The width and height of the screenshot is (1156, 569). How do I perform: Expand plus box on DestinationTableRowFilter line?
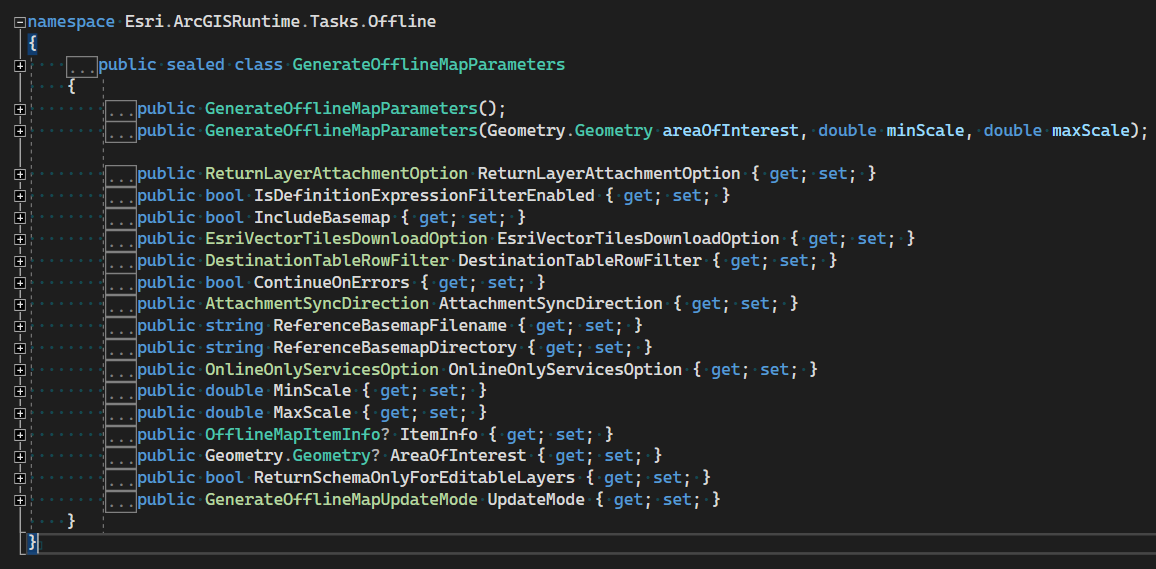(x=20, y=262)
